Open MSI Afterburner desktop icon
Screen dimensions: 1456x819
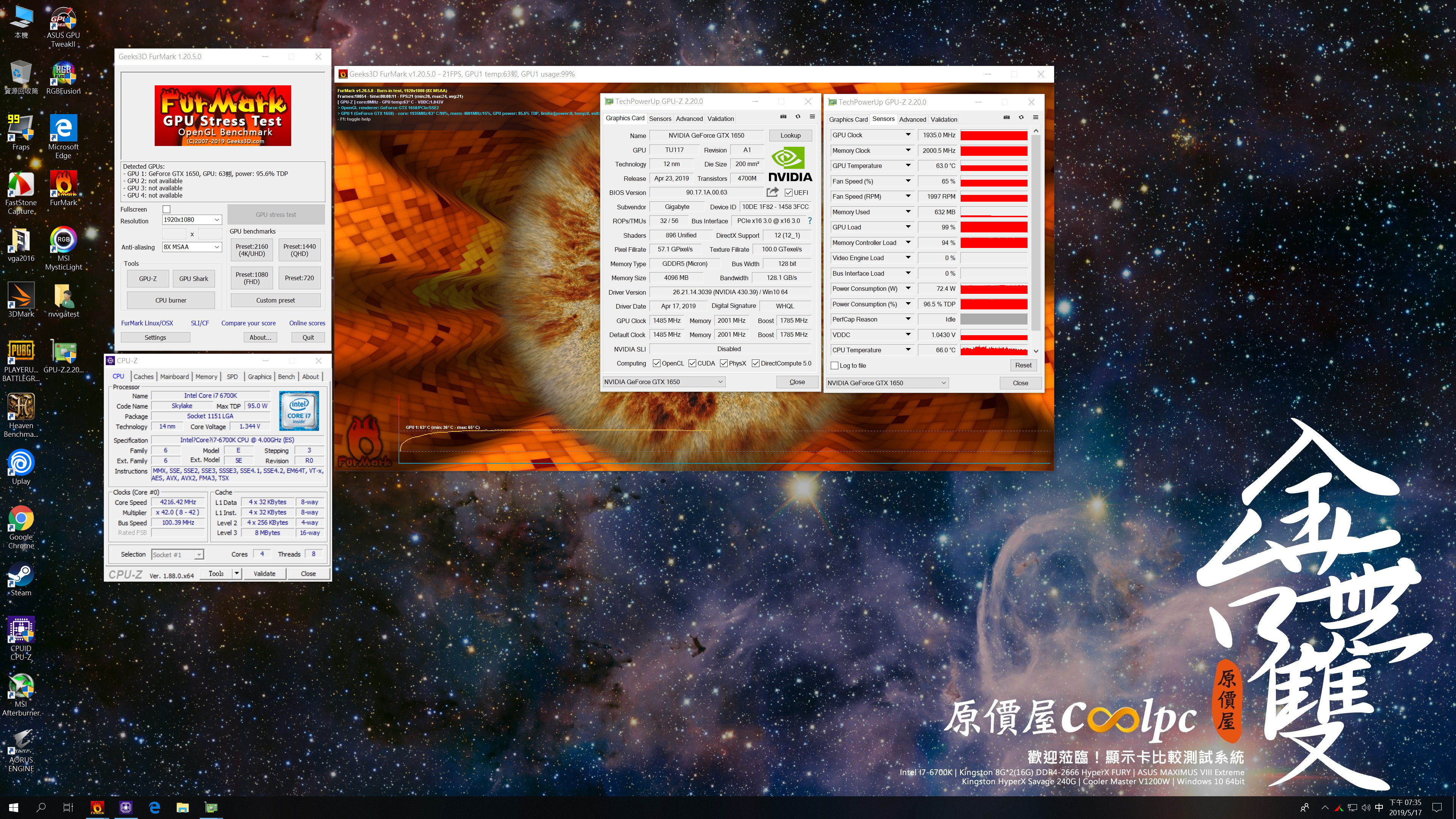(21, 694)
